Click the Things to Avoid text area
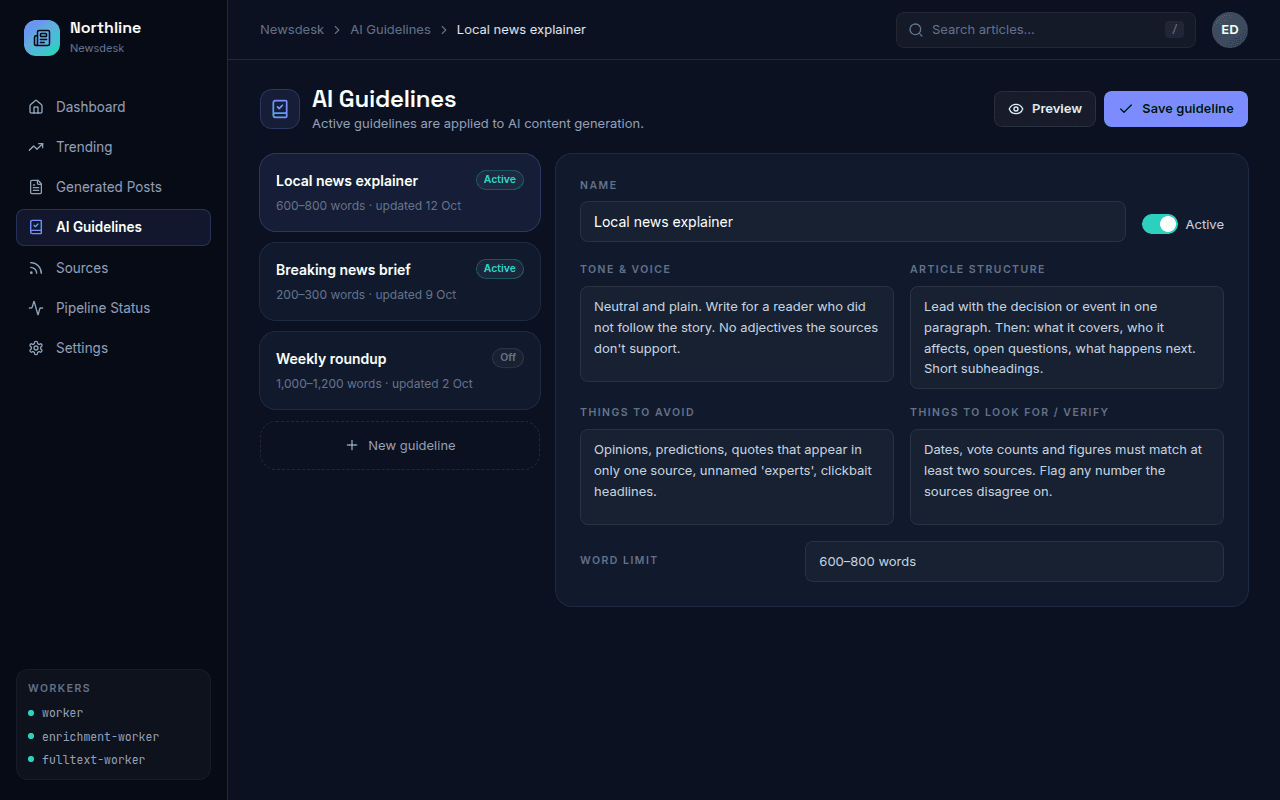1280x800 pixels. [x=737, y=477]
